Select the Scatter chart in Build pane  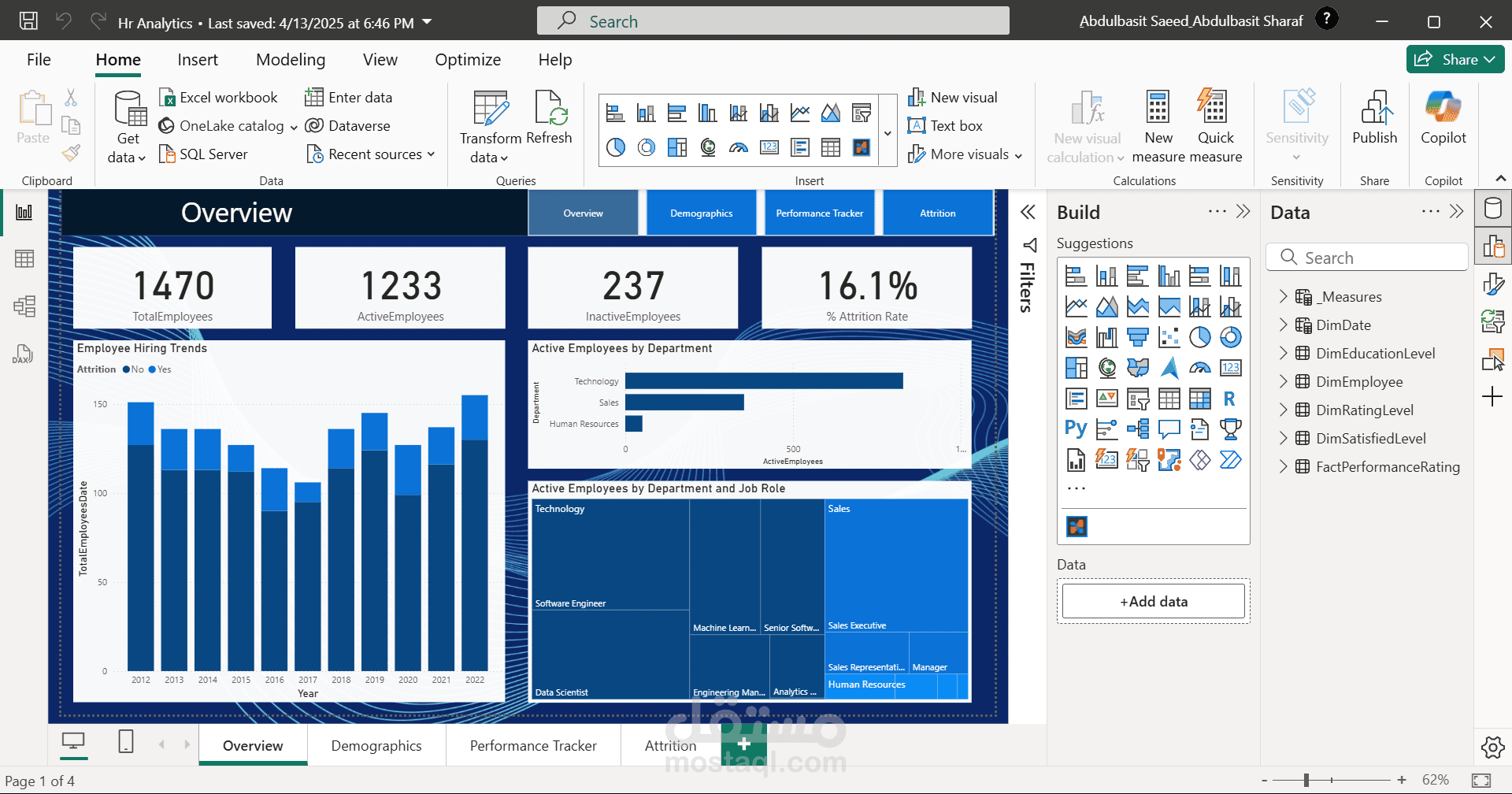[x=1169, y=337]
